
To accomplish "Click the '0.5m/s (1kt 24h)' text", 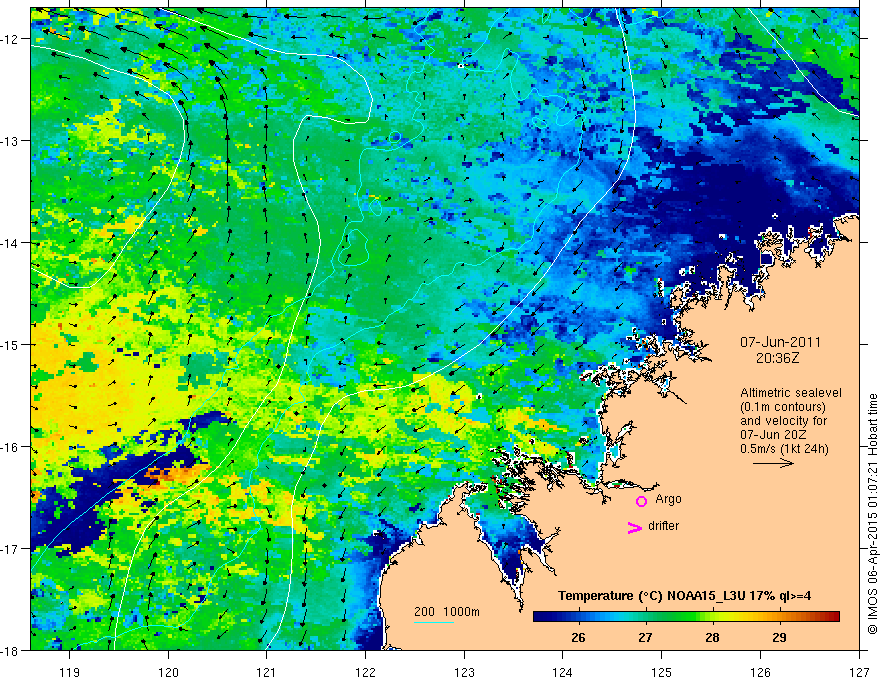I will 784,449.
